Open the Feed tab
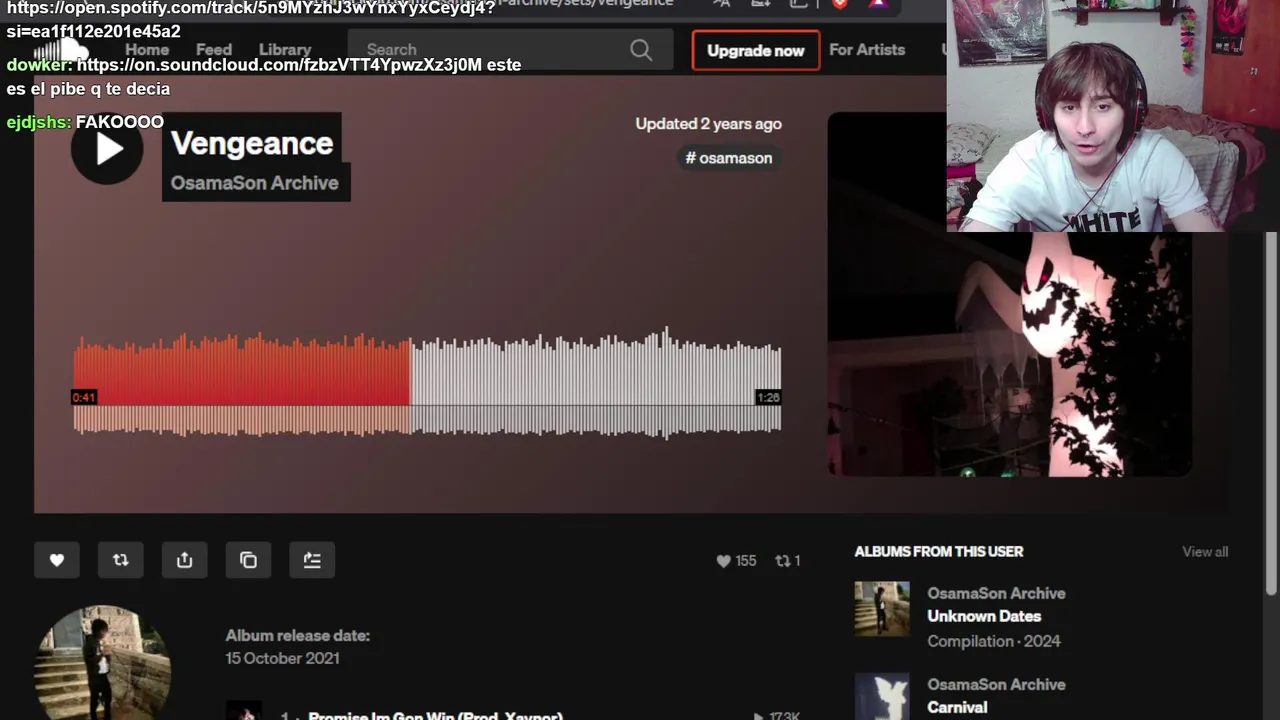The image size is (1280, 720). click(214, 50)
